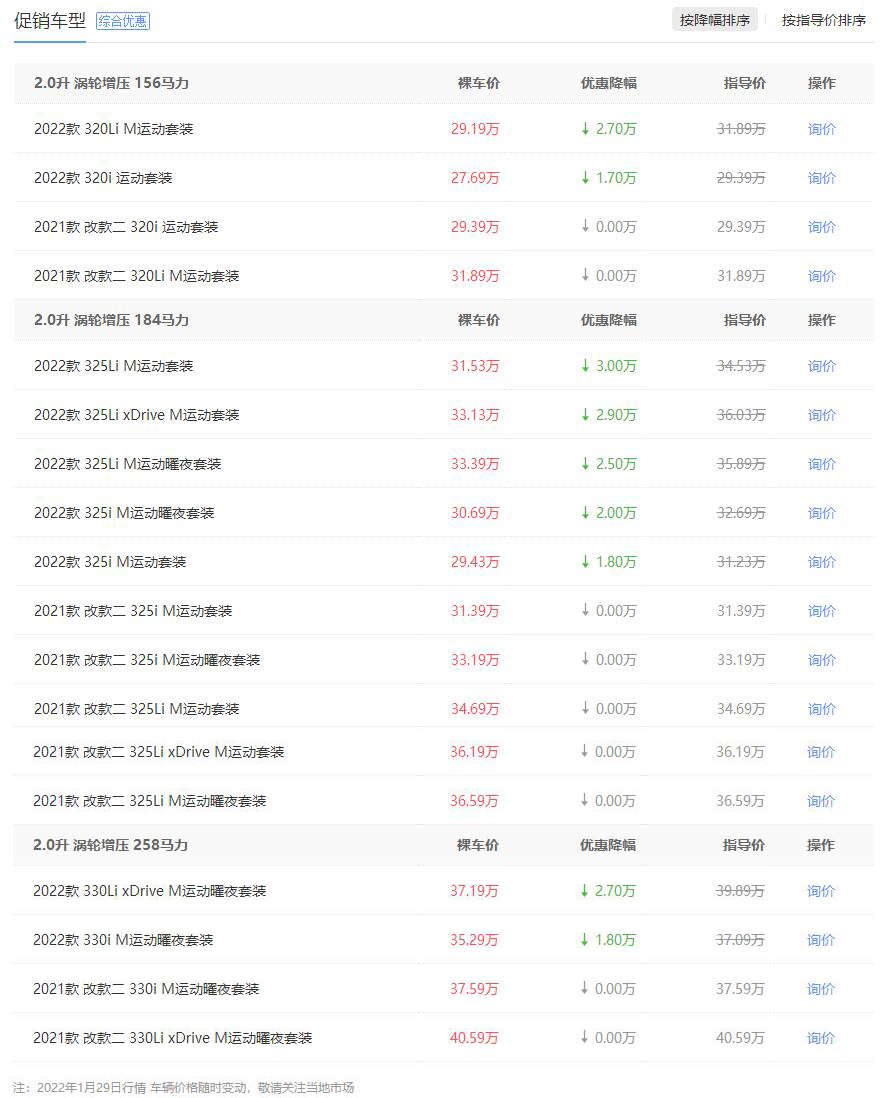Click the struck-through 39.89万 guide price
Image resolution: width=888 pixels, height=1098 pixels.
(740, 891)
